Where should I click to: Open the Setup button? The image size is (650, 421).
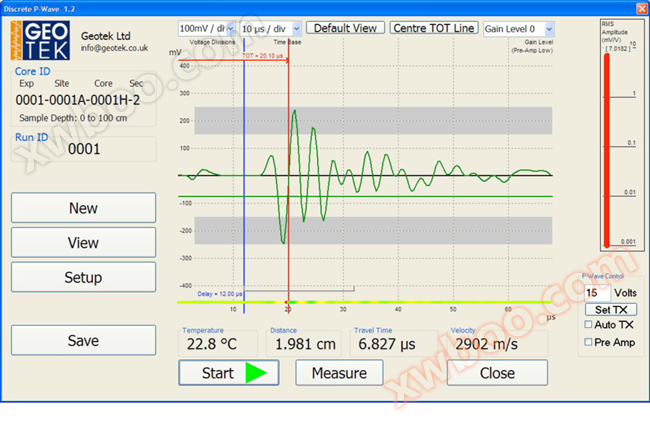point(83,277)
